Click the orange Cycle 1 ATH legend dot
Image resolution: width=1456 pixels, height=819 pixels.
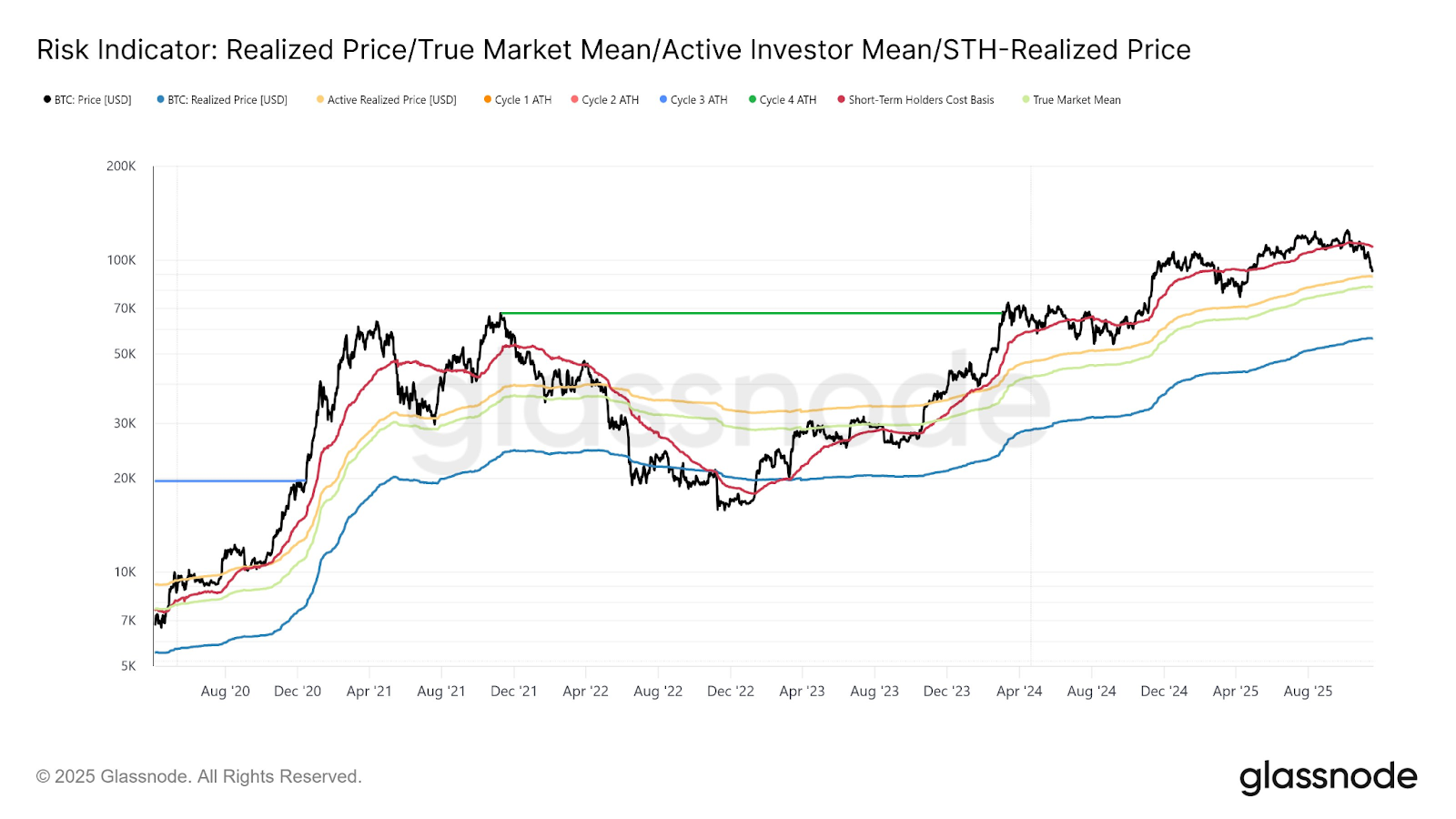pyautogui.click(x=488, y=99)
